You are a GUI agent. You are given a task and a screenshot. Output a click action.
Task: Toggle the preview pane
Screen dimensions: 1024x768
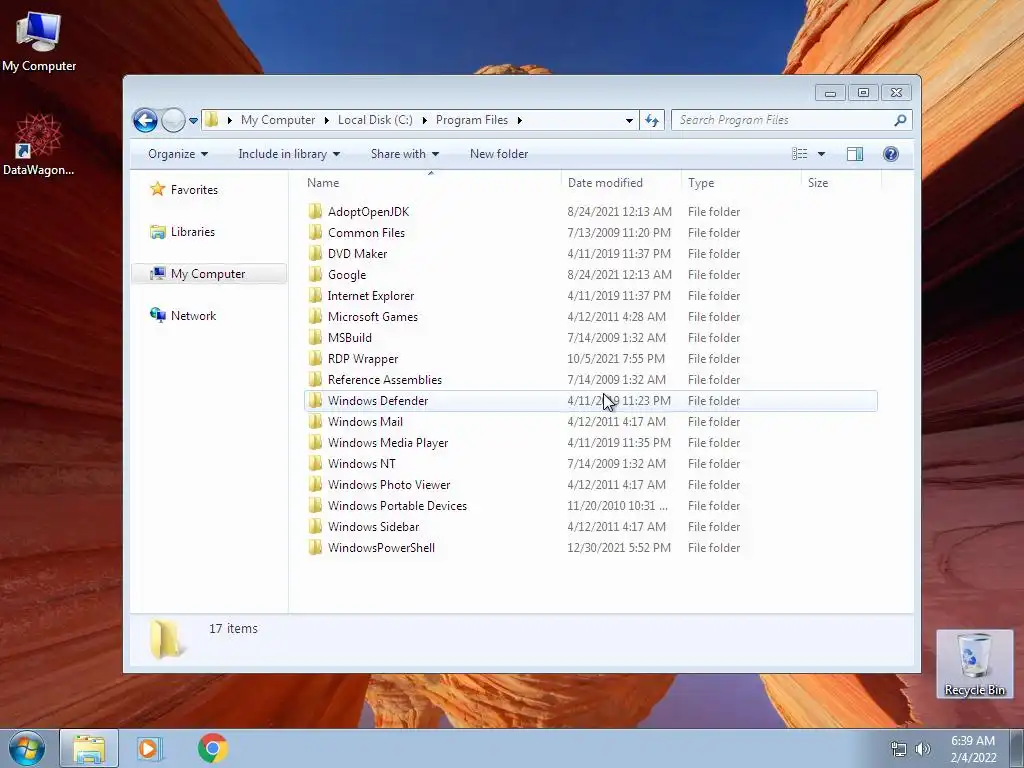click(x=855, y=154)
